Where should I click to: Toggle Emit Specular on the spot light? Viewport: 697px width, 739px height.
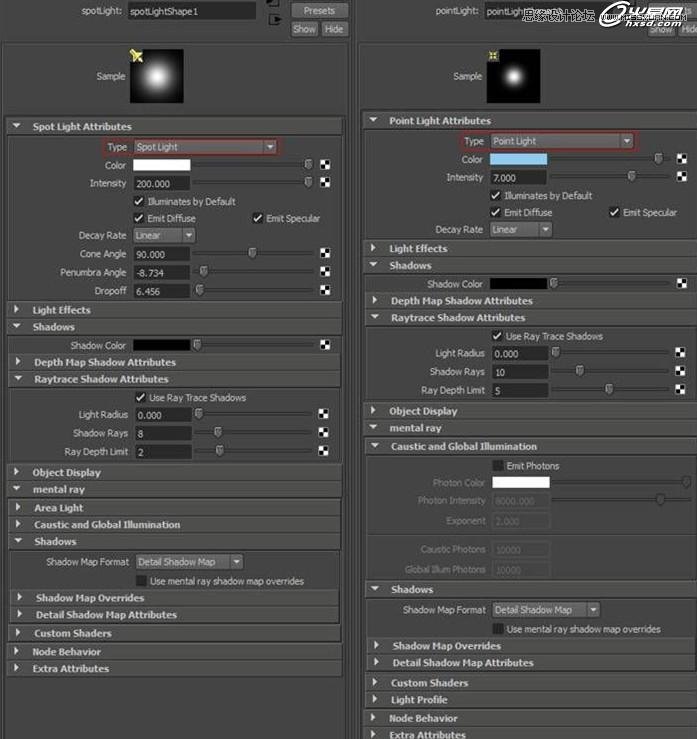(x=258, y=218)
